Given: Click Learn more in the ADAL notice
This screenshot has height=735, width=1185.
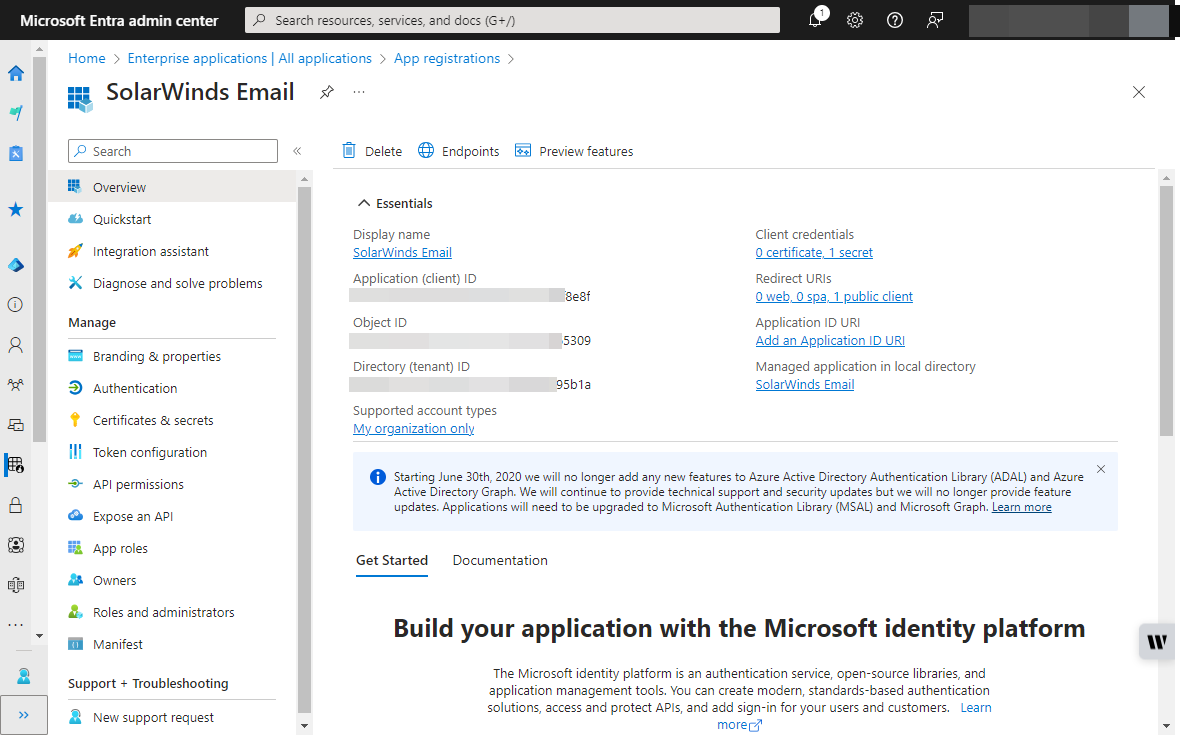Looking at the screenshot, I should point(1021,507).
